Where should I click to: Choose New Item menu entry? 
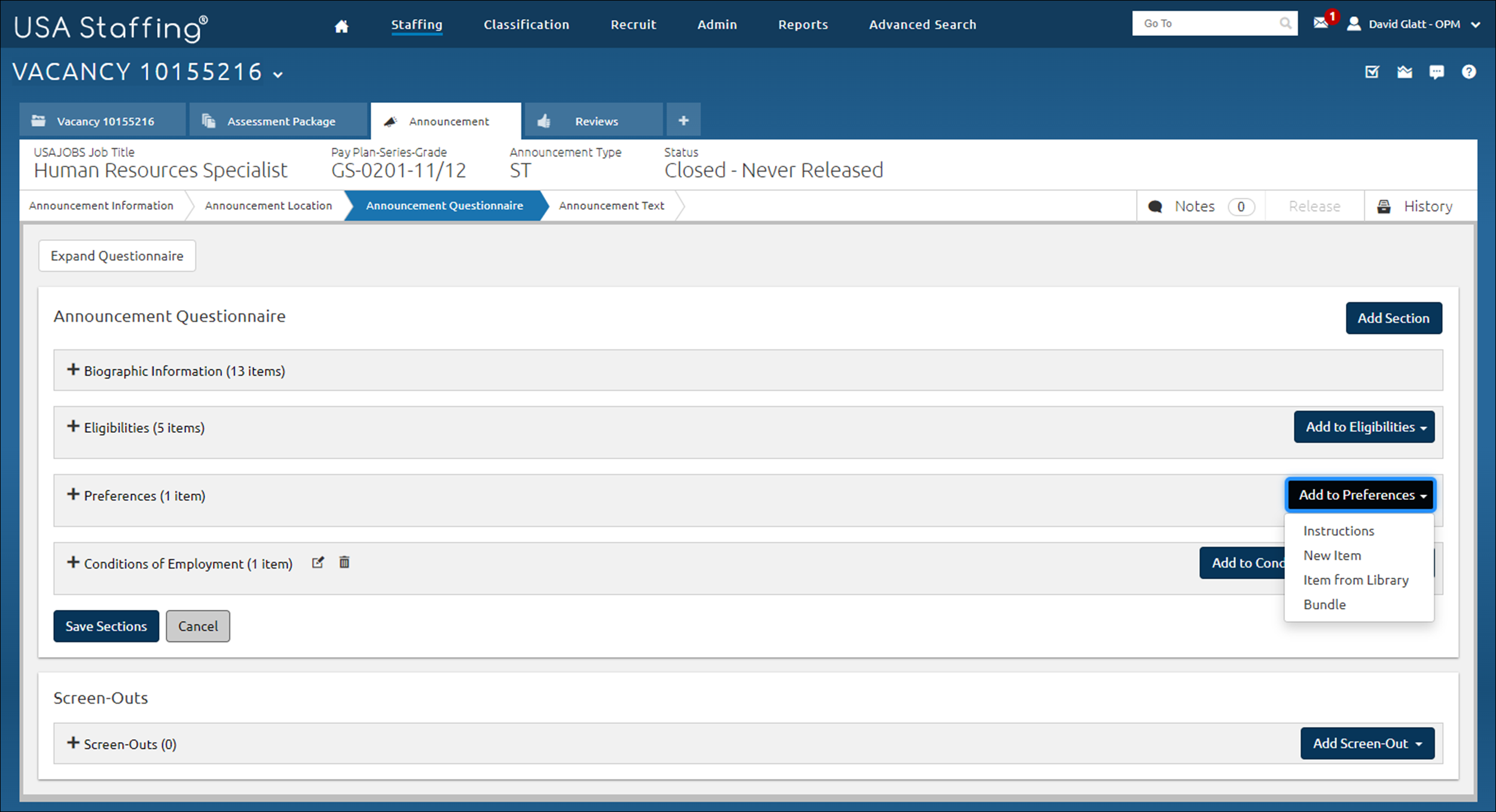point(1332,555)
